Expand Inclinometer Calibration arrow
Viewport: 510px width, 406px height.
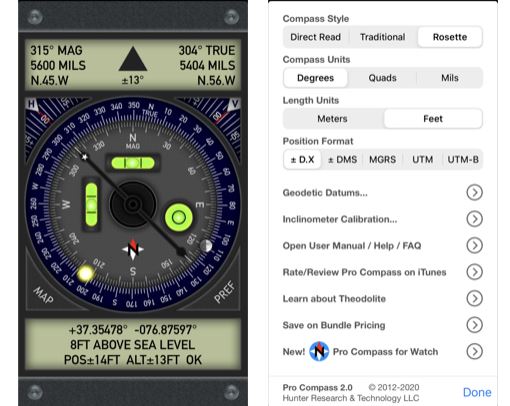pyautogui.click(x=474, y=219)
